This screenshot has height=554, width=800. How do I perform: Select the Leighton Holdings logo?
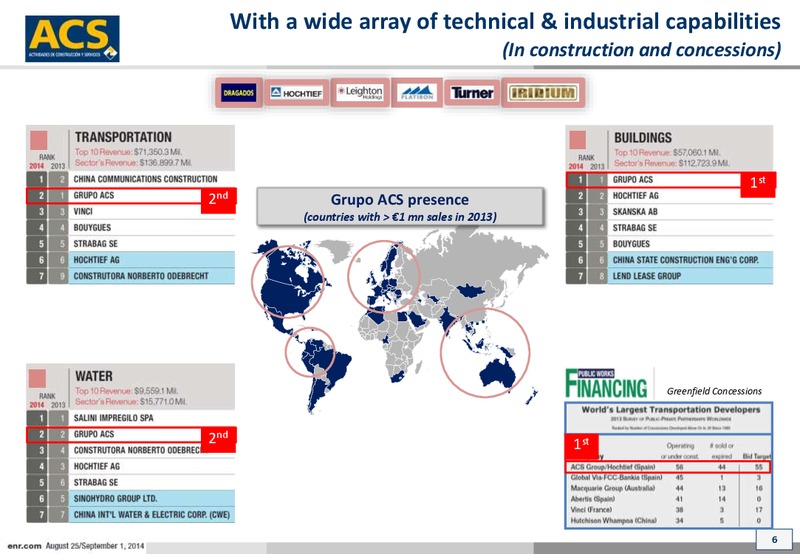(360, 93)
